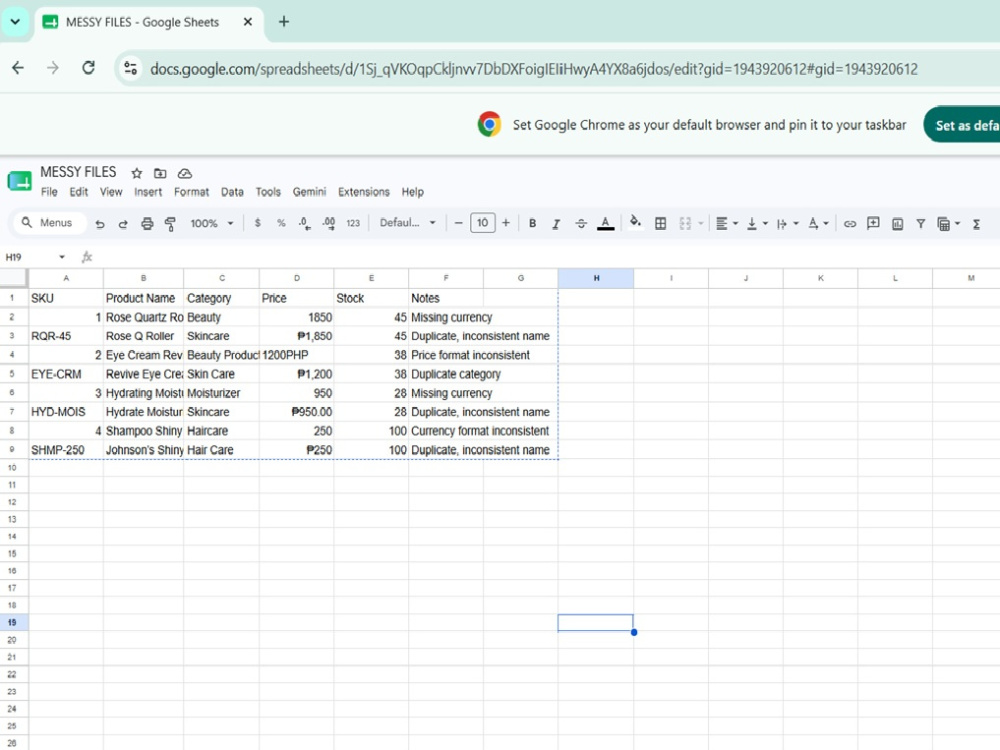This screenshot has width=1000, height=750.
Task: Click the Print icon
Action: coord(147,224)
